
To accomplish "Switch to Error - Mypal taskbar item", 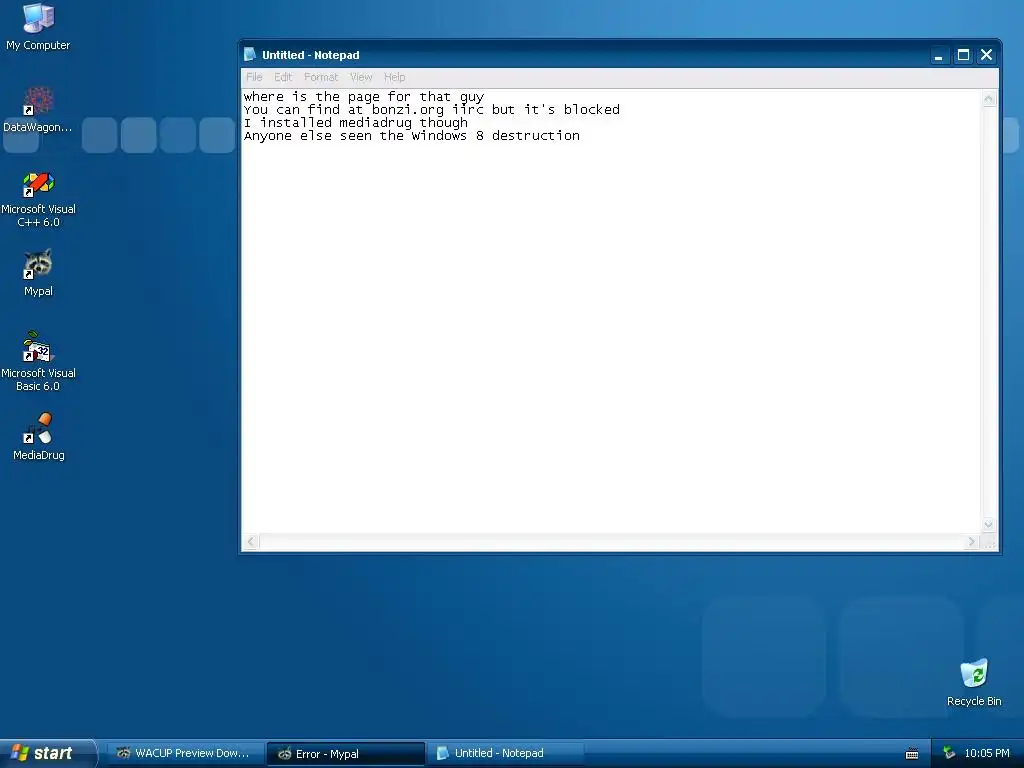I will 345,754.
